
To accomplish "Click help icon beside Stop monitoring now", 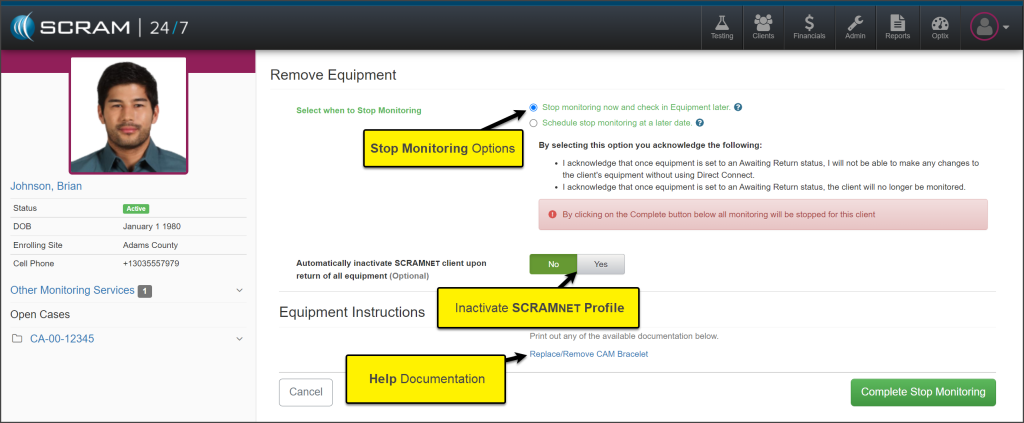I will tap(737, 107).
